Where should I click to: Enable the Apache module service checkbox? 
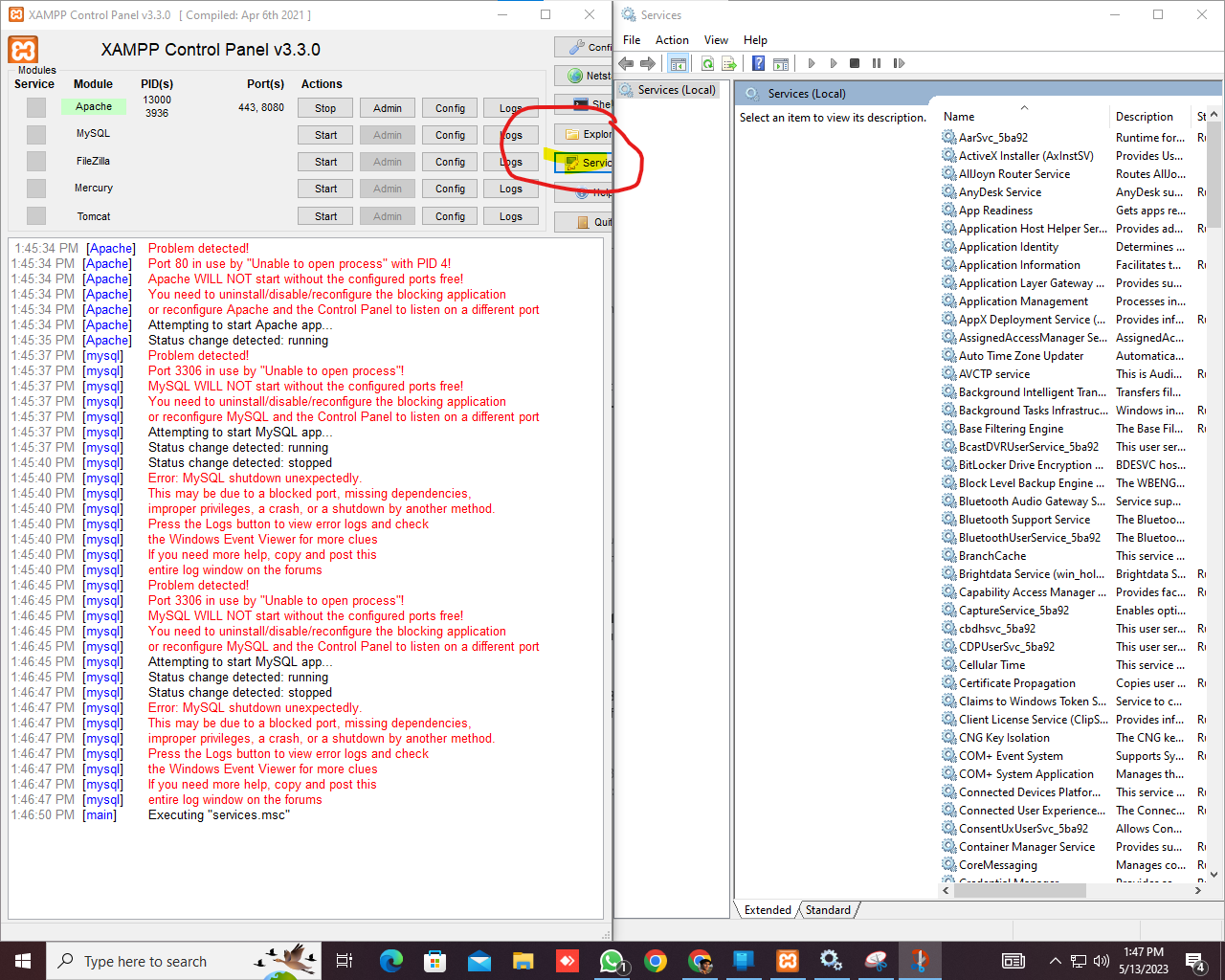[35, 107]
